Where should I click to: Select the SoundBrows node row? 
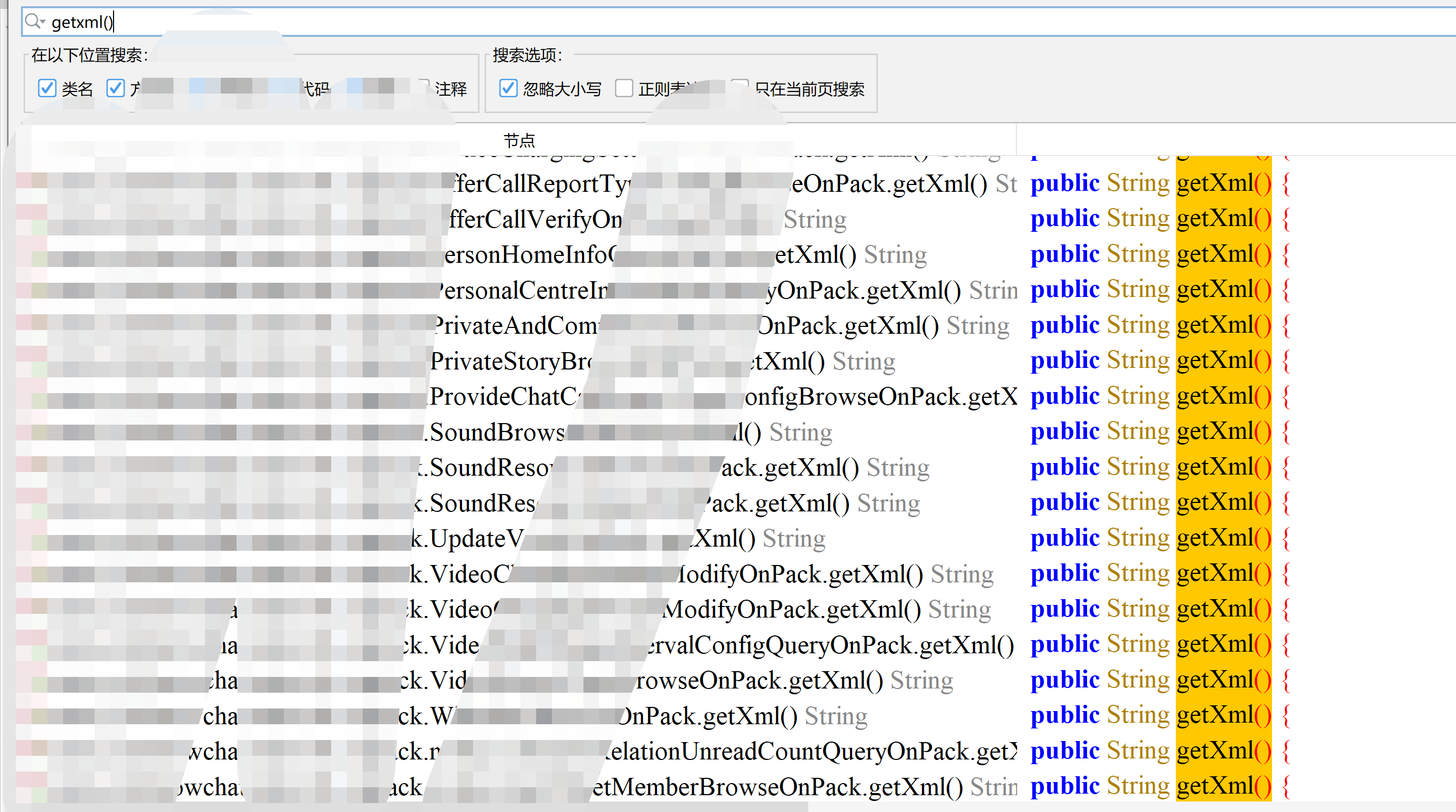click(517, 432)
